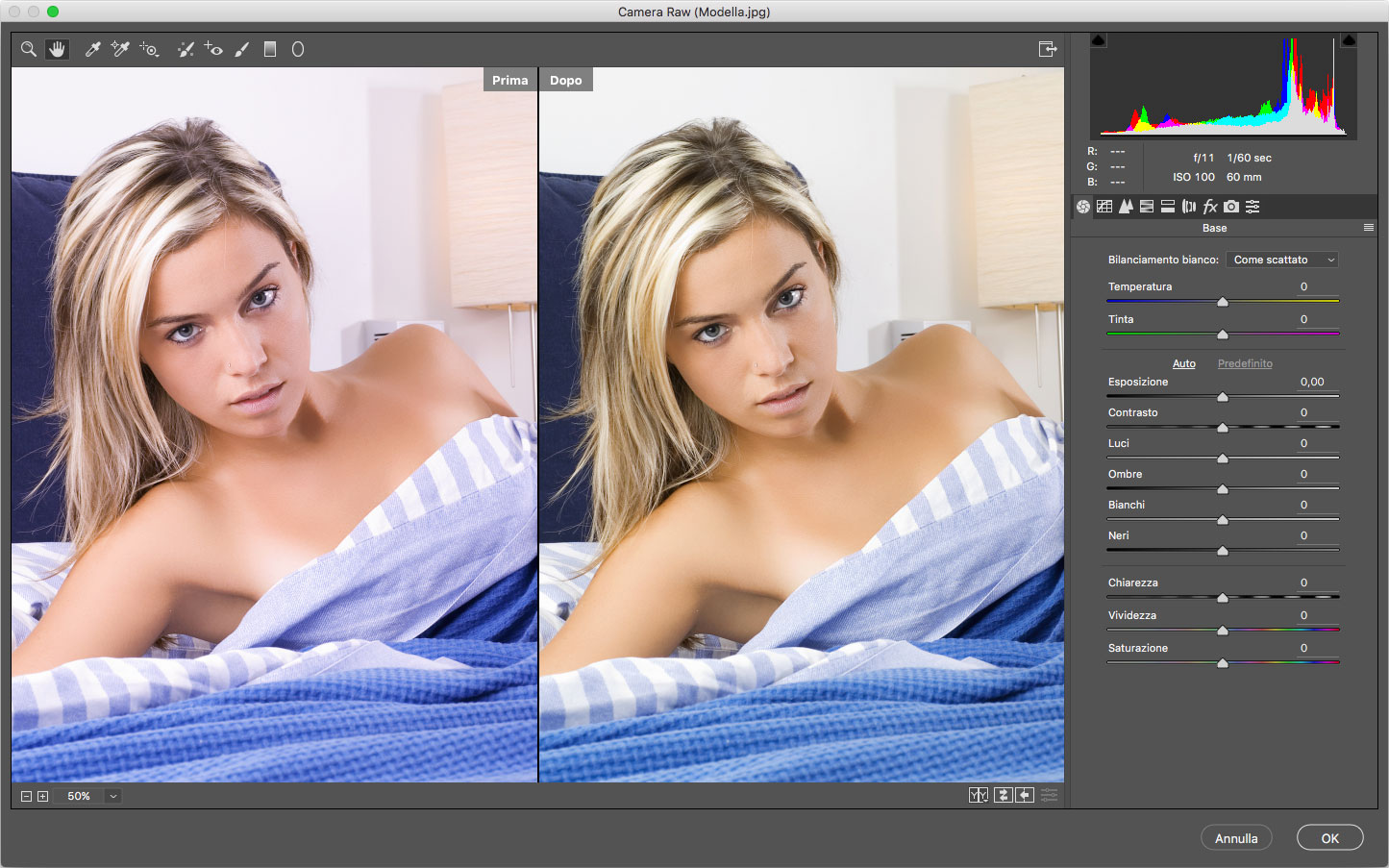Click the Annulla button
Viewport: 1389px width, 868px height.
tap(1236, 838)
